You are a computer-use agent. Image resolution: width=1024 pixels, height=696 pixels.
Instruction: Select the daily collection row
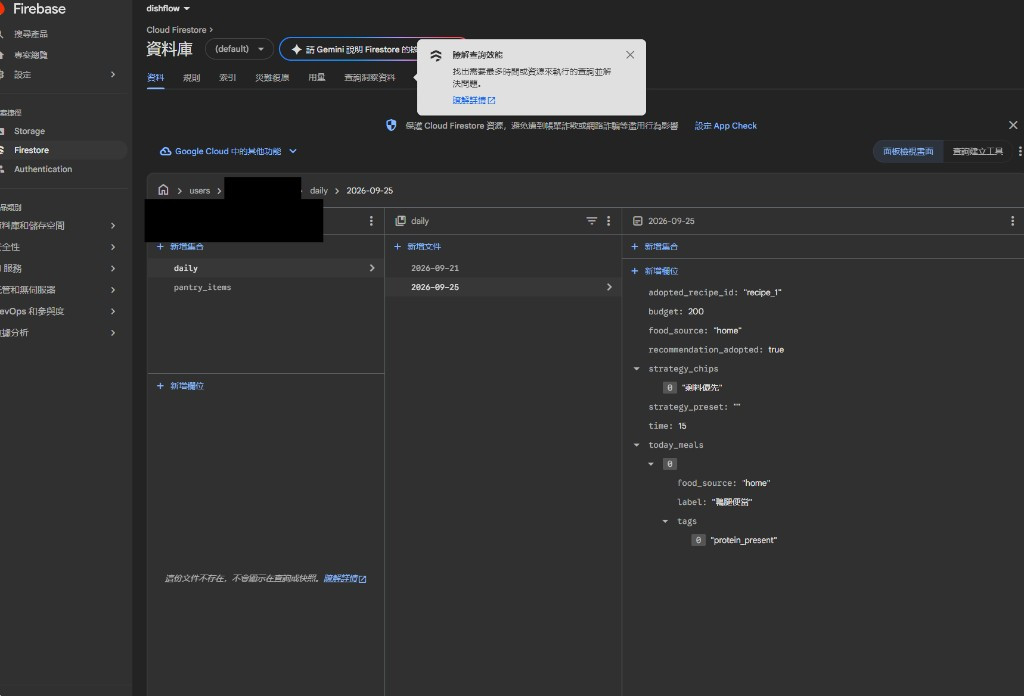[266, 268]
